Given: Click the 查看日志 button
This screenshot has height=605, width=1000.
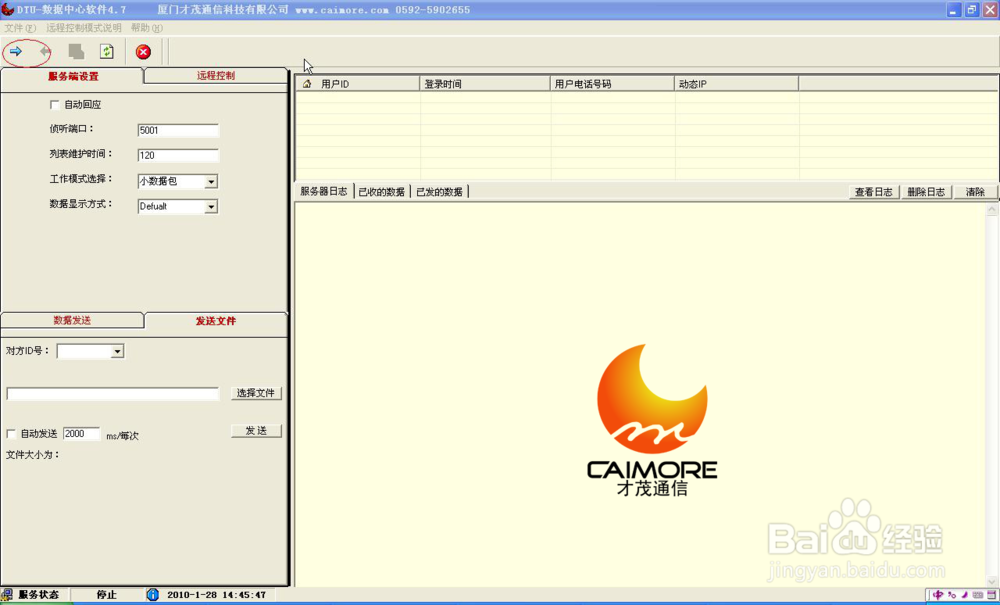Looking at the screenshot, I should coord(874,192).
